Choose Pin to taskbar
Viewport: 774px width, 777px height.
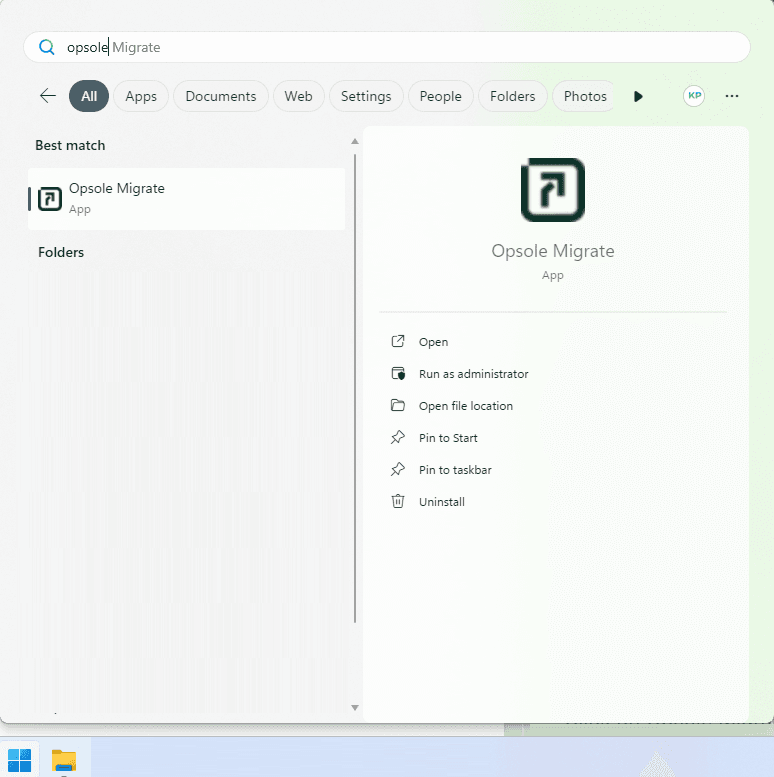coord(455,470)
